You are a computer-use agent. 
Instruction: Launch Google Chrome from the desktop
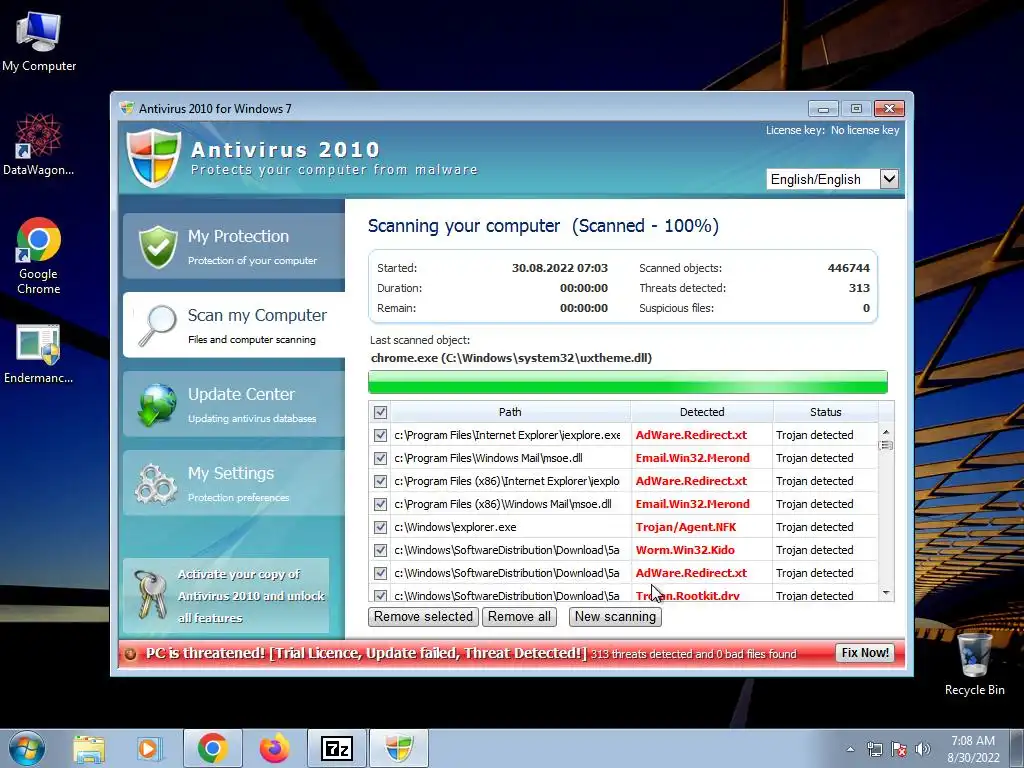pos(38,255)
